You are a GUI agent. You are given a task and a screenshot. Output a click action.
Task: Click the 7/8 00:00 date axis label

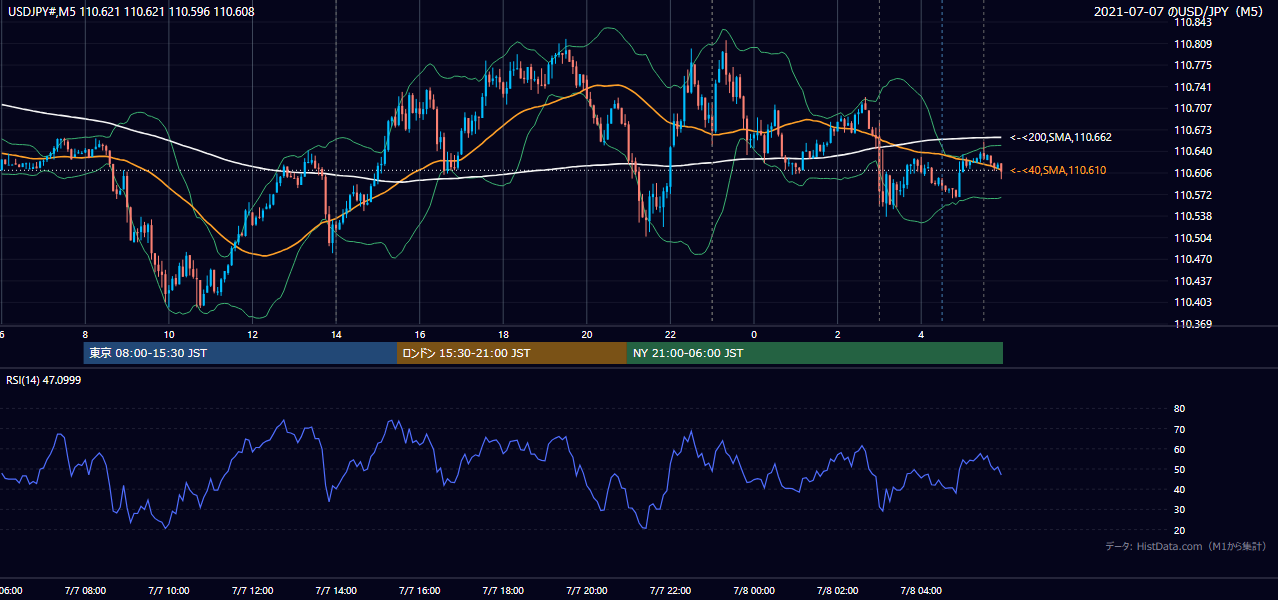click(x=755, y=591)
